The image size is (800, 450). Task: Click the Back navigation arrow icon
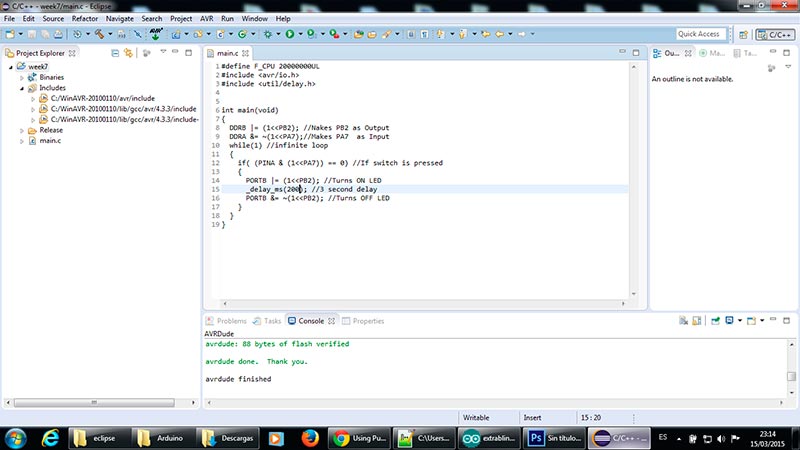[499, 34]
